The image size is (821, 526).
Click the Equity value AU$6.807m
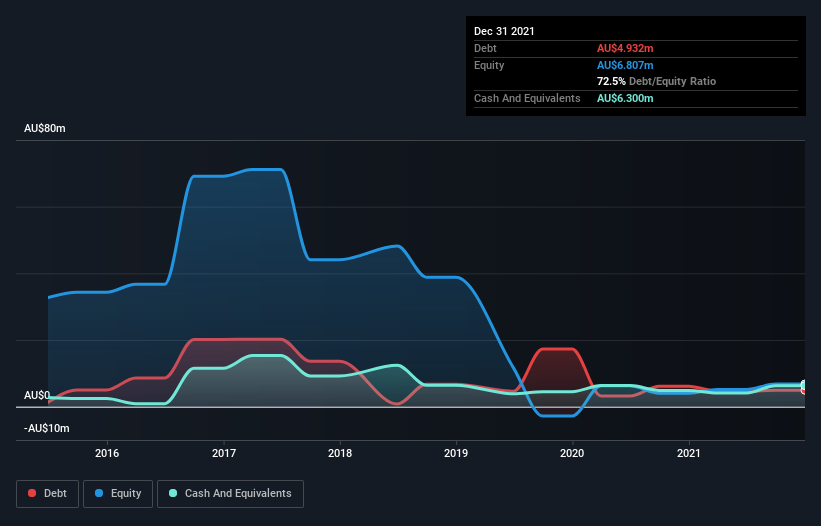pyautogui.click(x=625, y=65)
